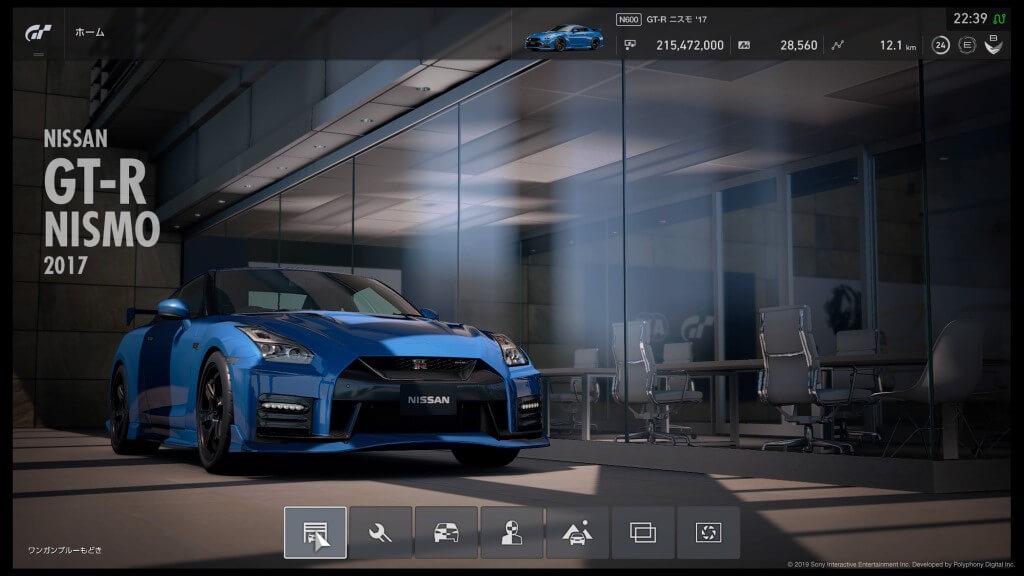Open the car livery editor icon
1024x576 pixels.
(447, 533)
